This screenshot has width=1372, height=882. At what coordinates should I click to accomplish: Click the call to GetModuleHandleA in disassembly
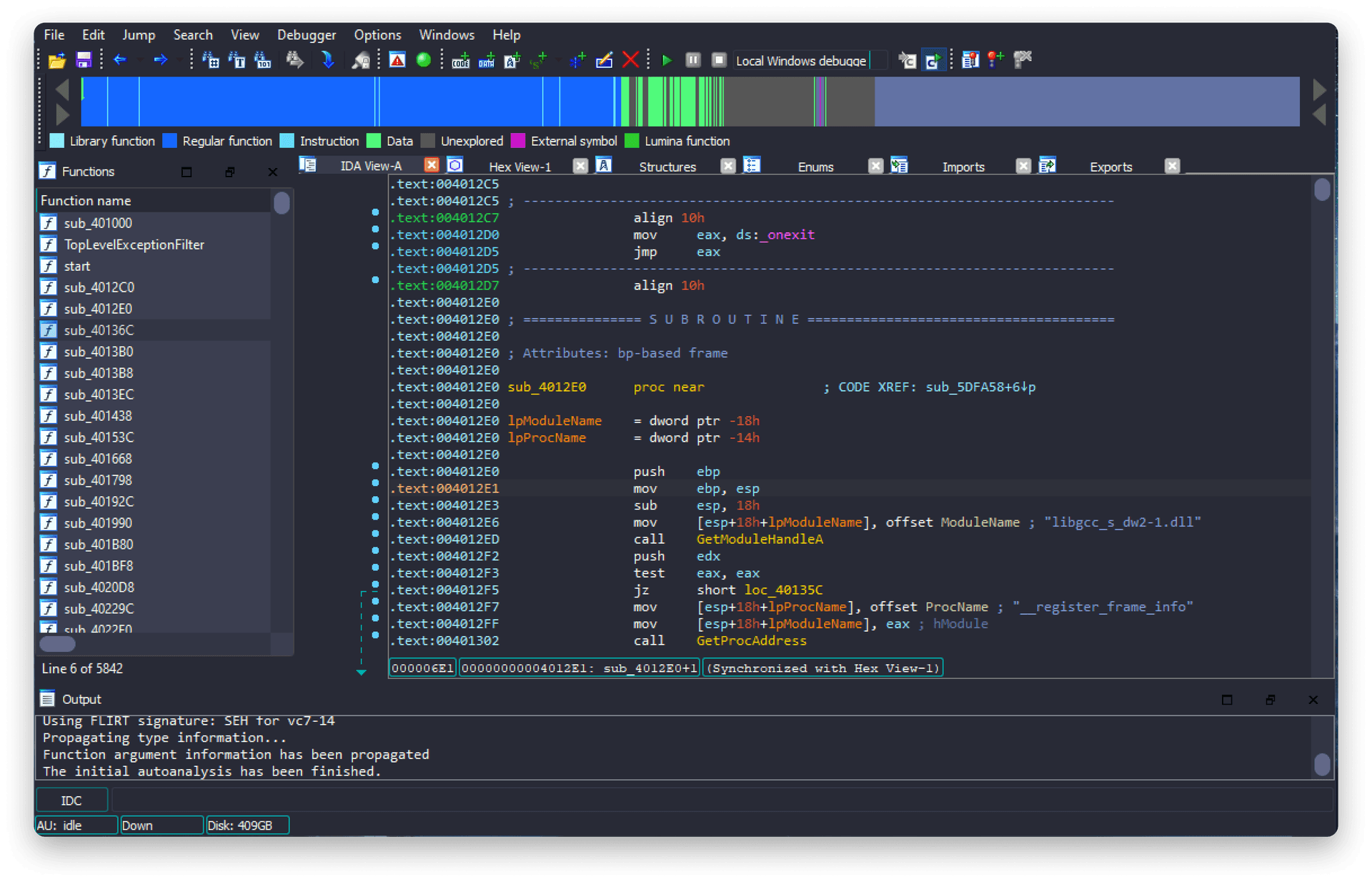click(760, 539)
